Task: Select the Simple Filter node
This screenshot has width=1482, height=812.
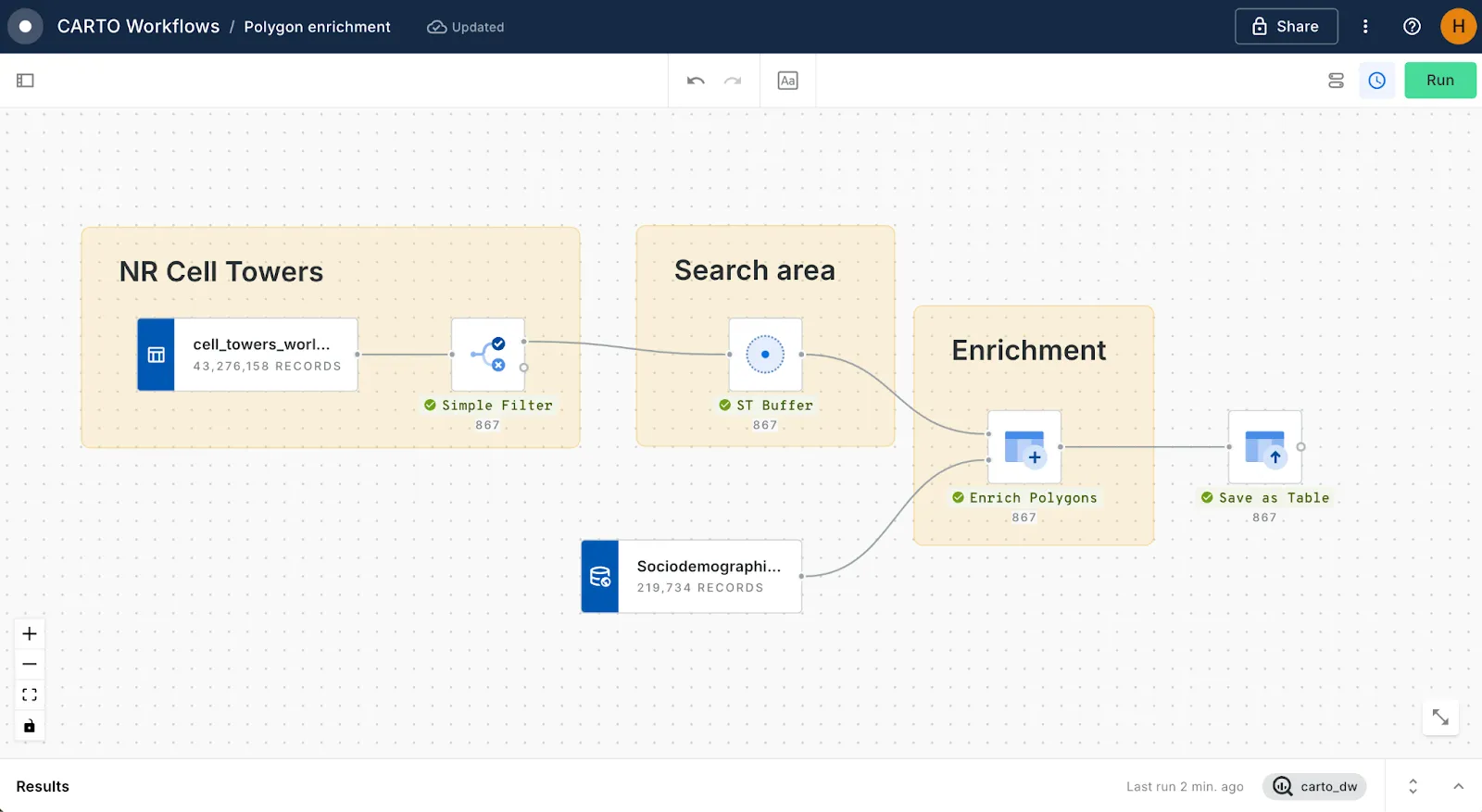Action: (x=488, y=355)
